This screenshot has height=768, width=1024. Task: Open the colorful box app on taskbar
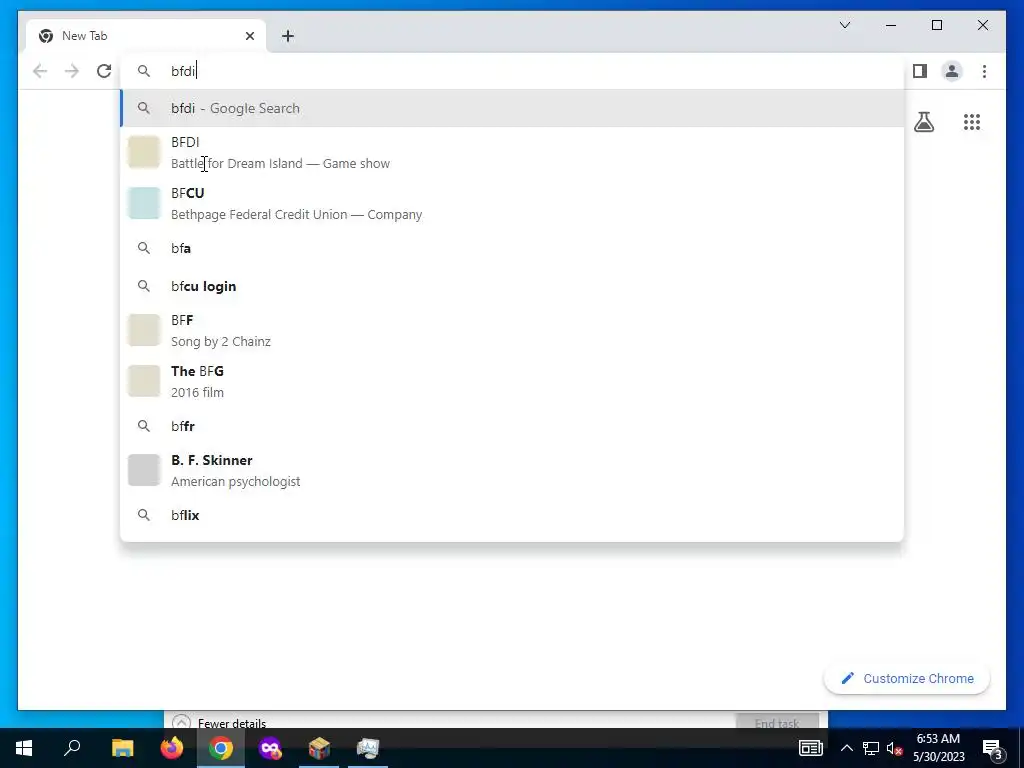point(319,748)
